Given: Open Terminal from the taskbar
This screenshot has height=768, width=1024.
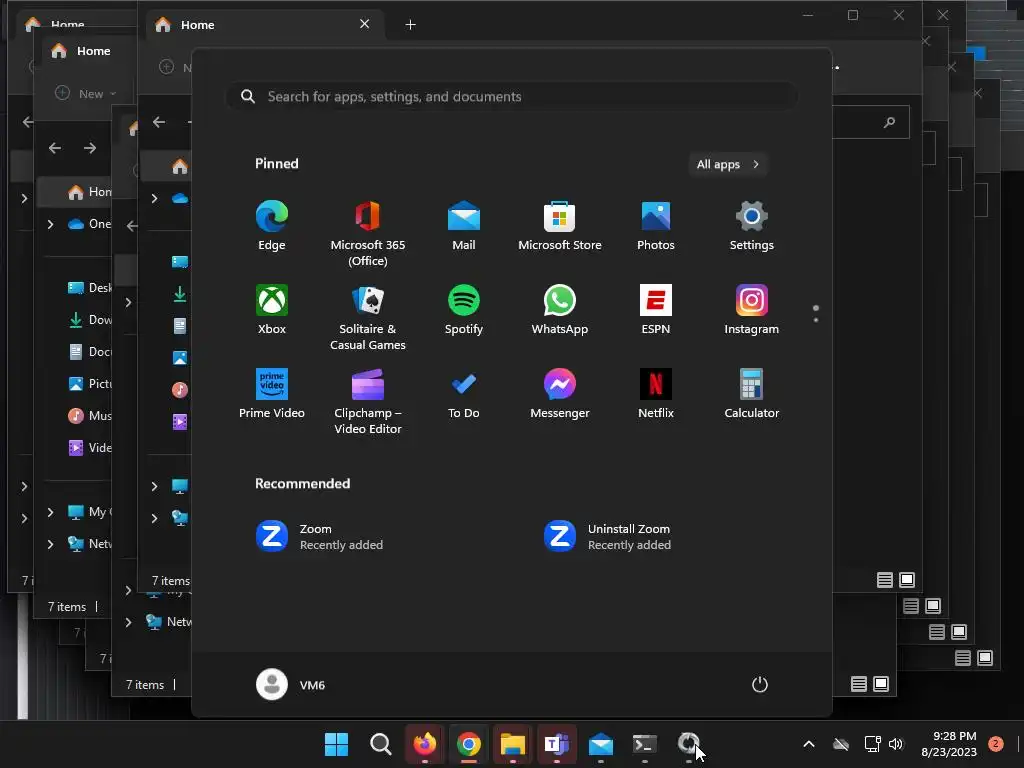Looking at the screenshot, I should coord(645,744).
